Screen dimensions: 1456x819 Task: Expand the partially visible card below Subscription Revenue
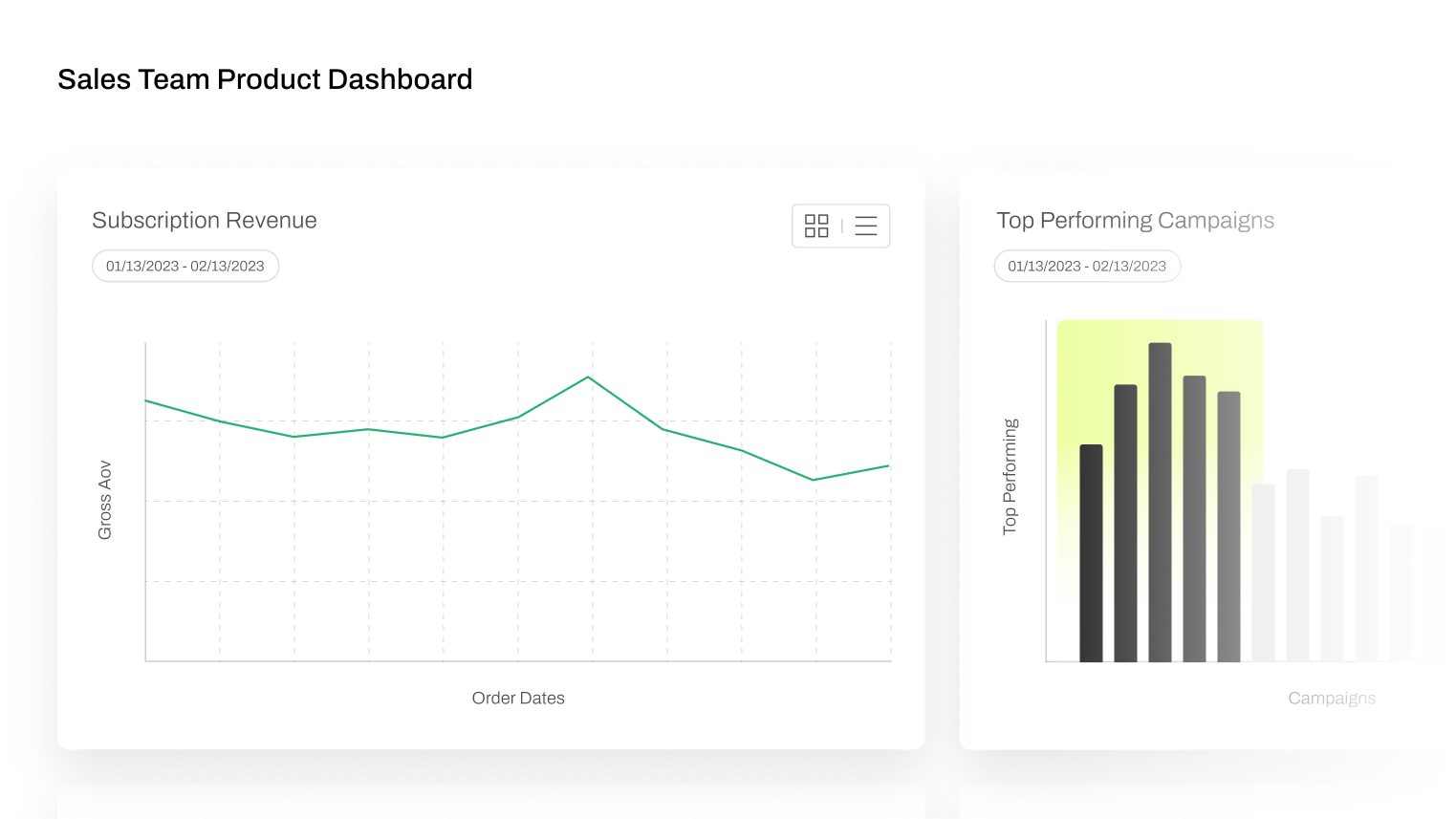[x=491, y=808]
